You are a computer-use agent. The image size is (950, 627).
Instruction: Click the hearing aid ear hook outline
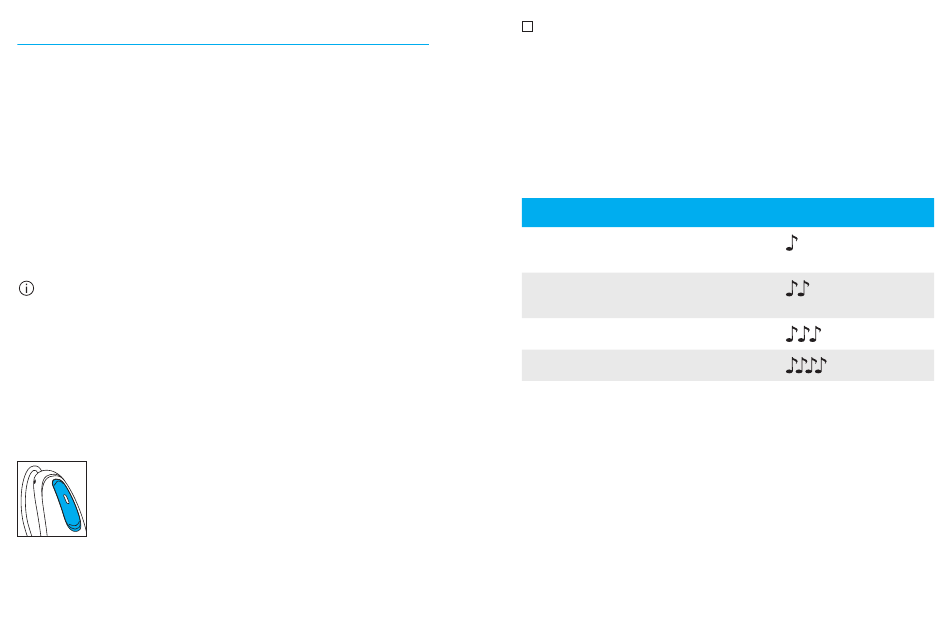30,498
